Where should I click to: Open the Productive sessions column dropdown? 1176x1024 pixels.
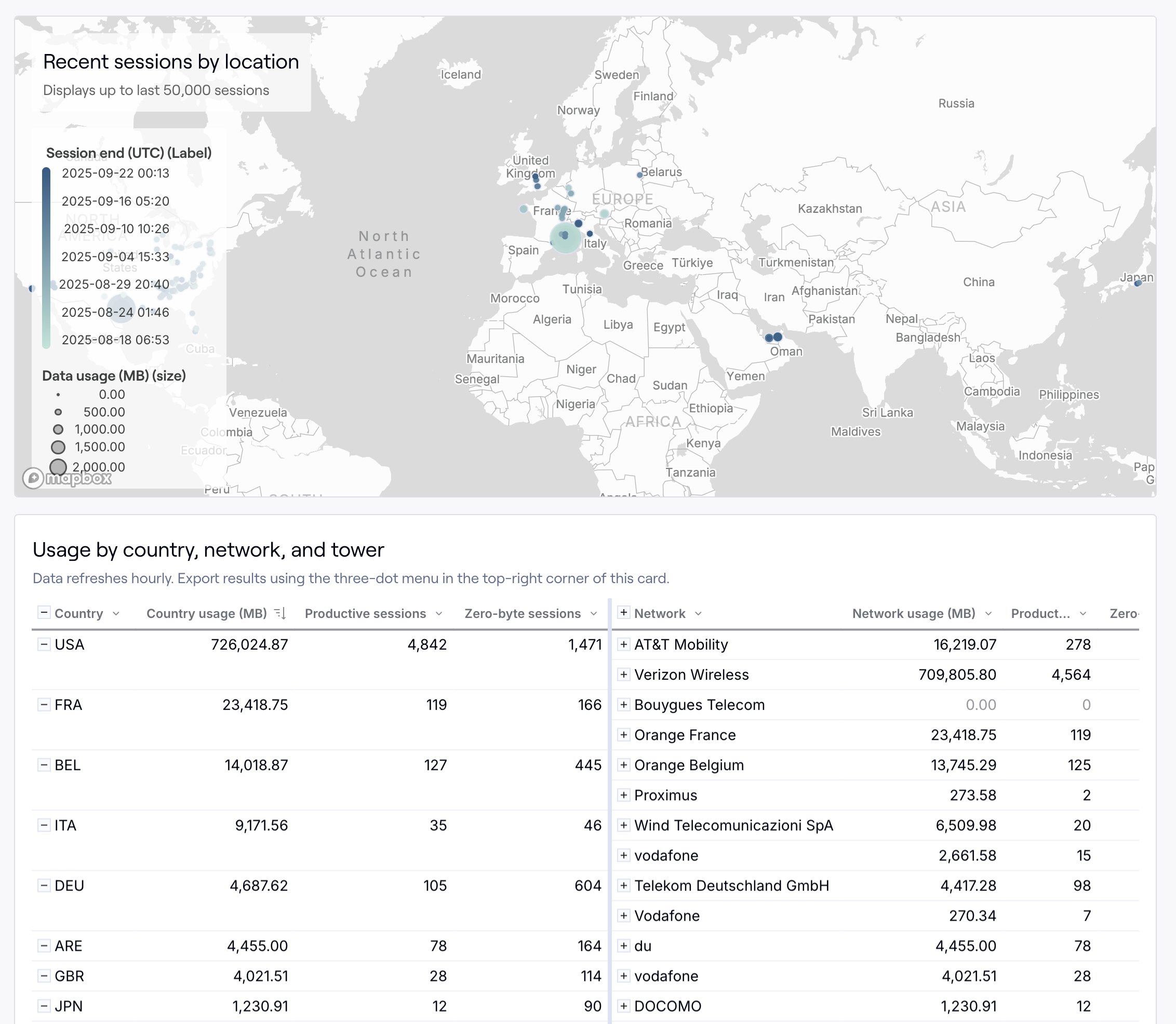[438, 613]
